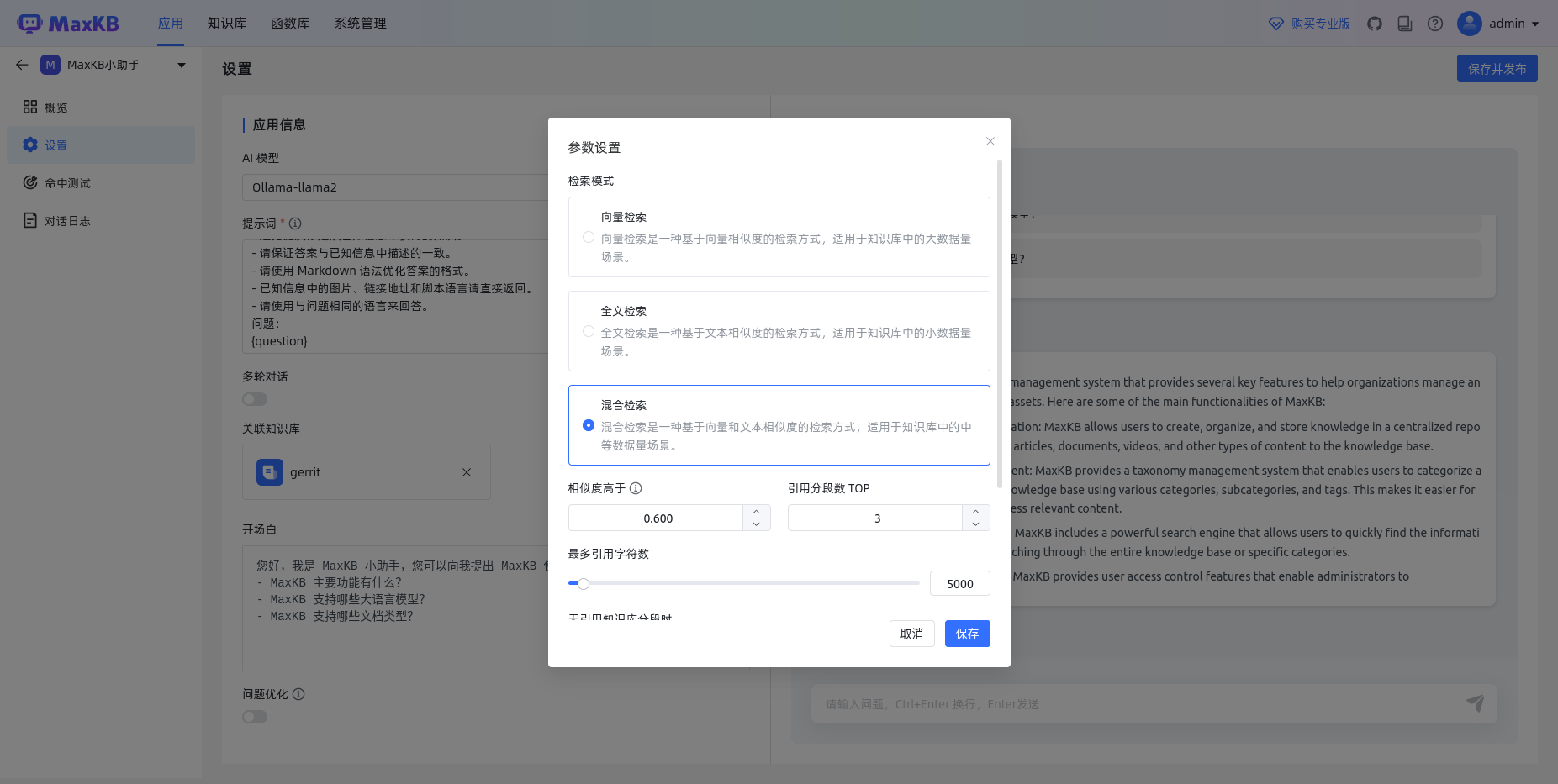Click the 保存并发布 button

pos(1497,68)
